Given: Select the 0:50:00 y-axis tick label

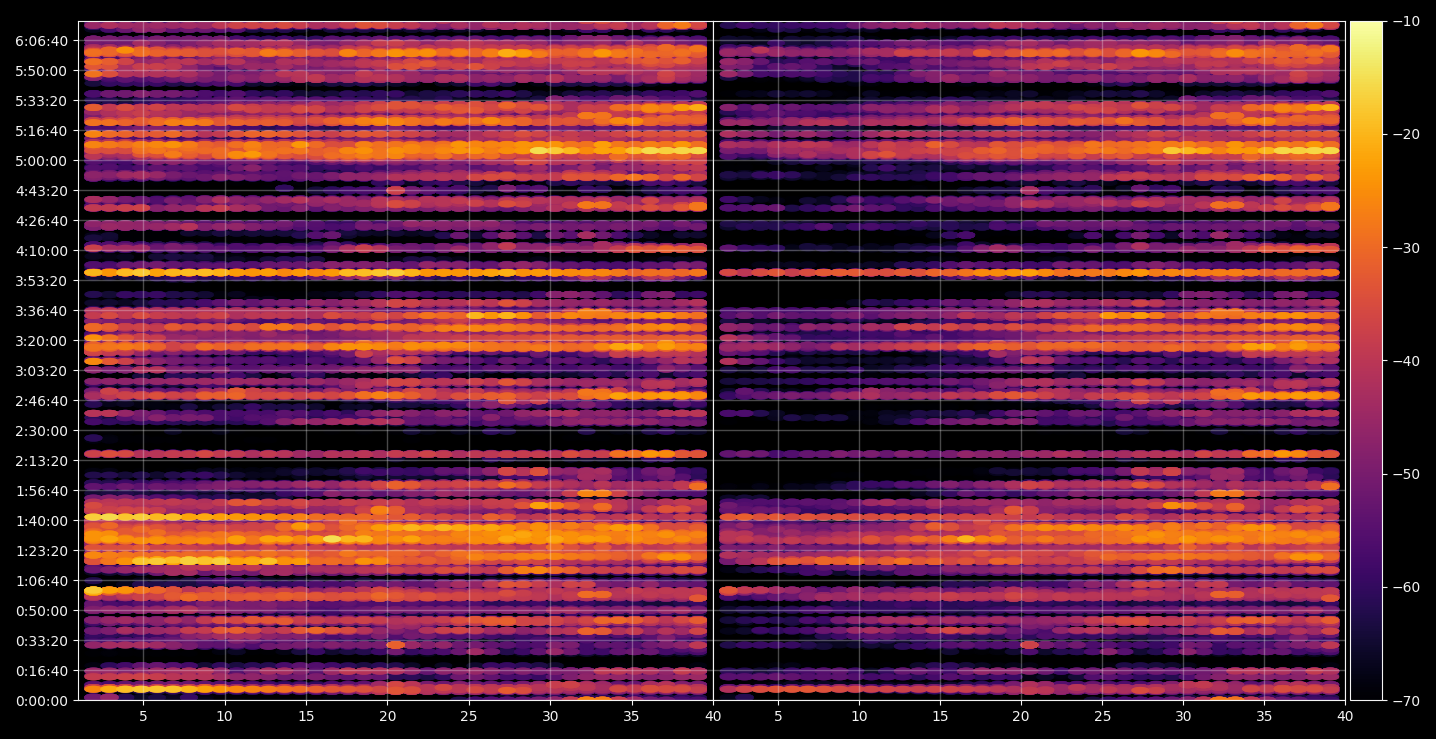Looking at the screenshot, I should click(42, 611).
